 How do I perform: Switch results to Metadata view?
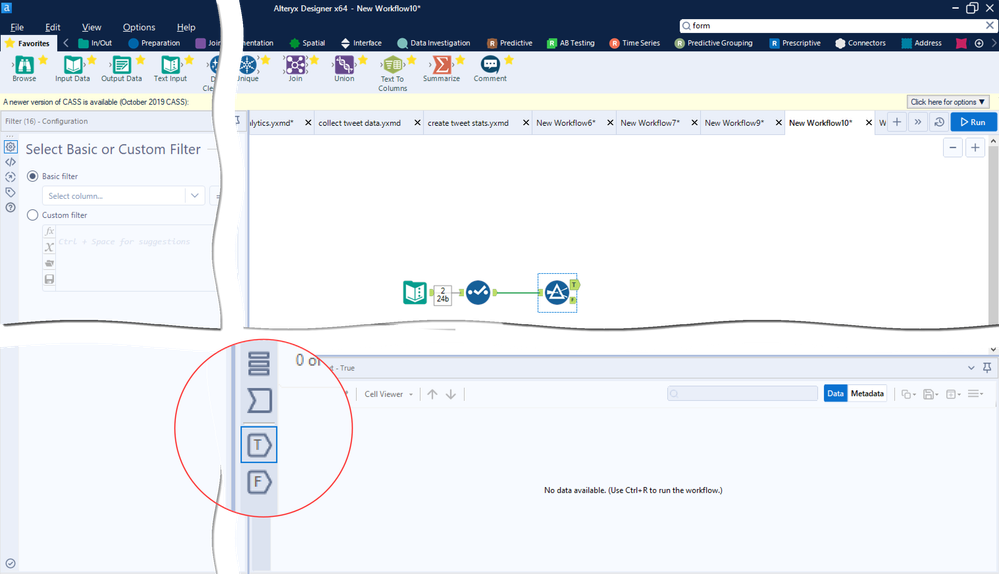click(867, 394)
